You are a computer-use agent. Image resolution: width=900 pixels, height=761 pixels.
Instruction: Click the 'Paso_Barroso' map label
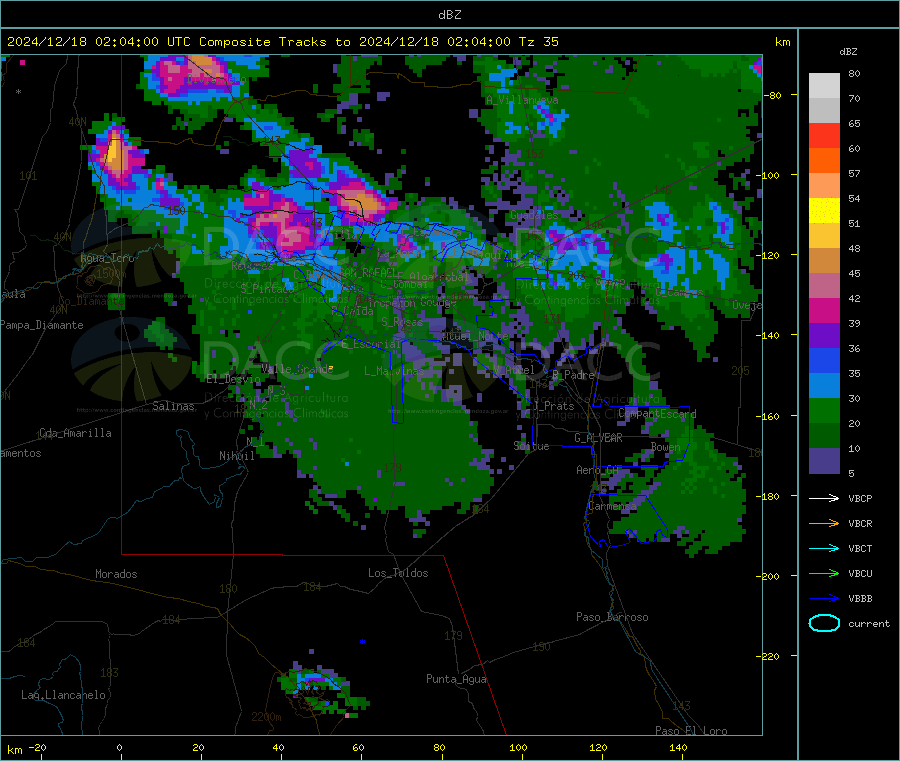pyautogui.click(x=612, y=617)
